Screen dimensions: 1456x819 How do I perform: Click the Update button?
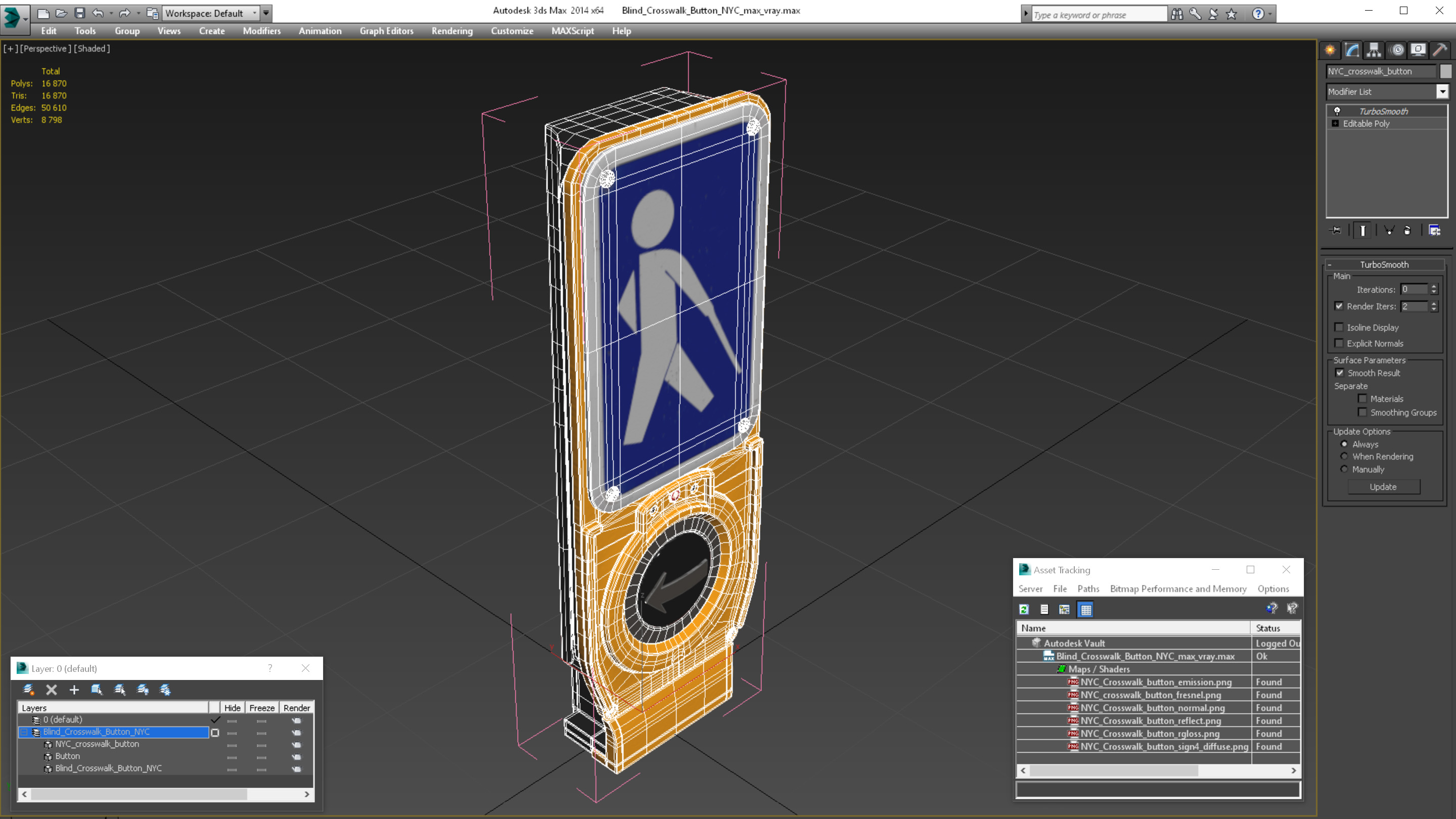(1383, 486)
